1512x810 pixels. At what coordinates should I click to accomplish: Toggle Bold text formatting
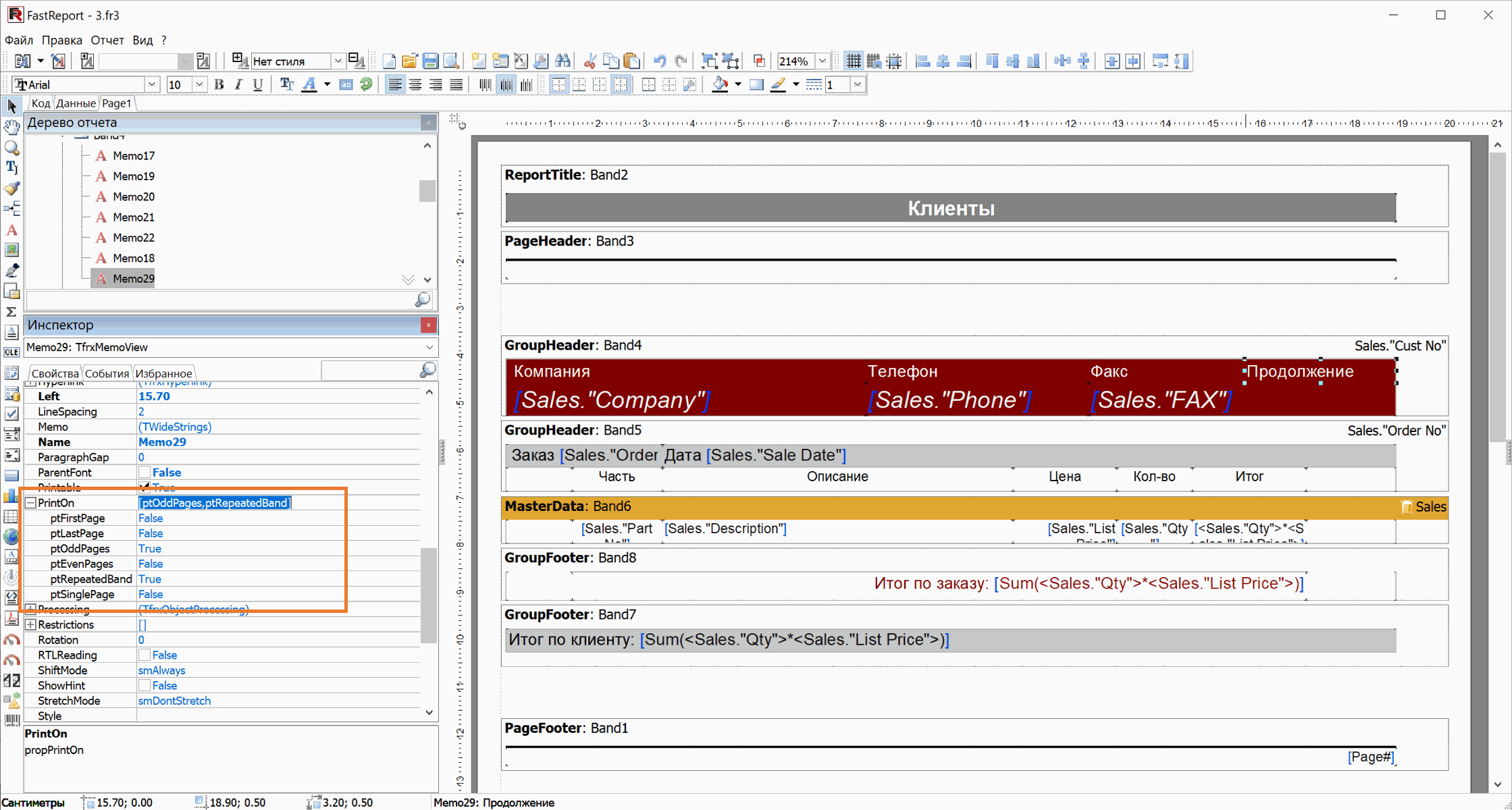[x=219, y=84]
